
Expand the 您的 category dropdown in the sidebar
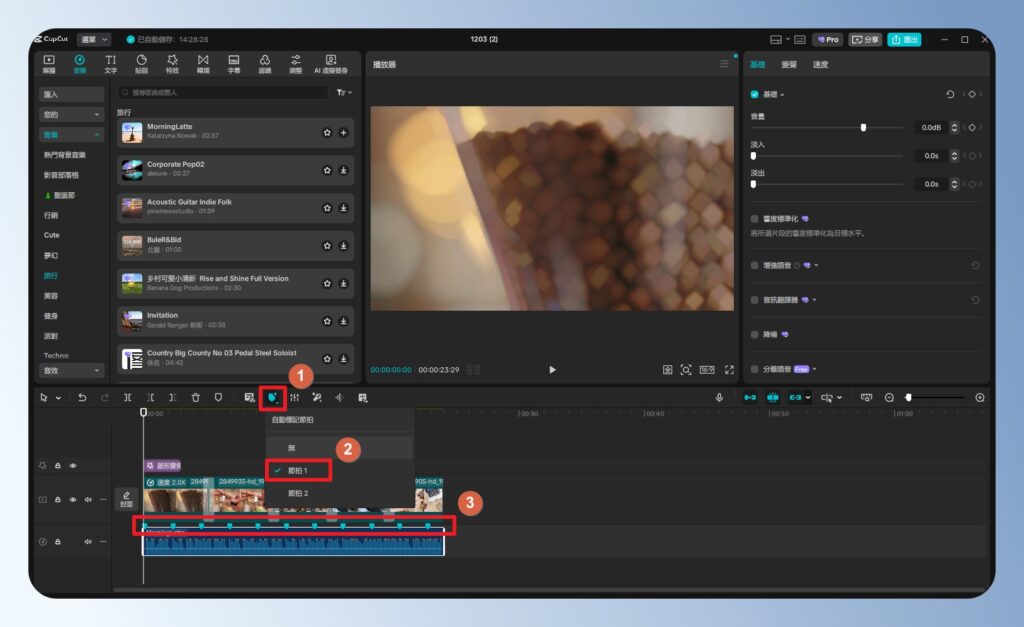pos(72,114)
